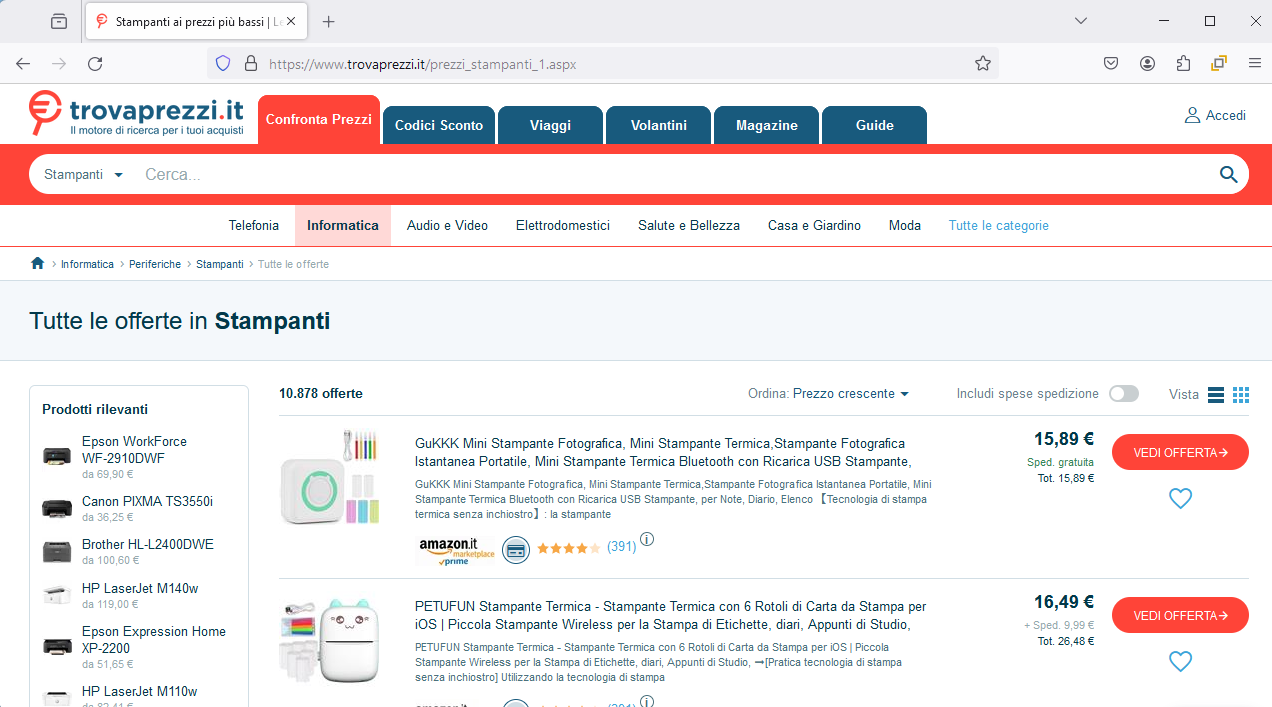Screen dimensions: 1272x707
Task: Open extensions puzzle icon
Action: click(1183, 63)
